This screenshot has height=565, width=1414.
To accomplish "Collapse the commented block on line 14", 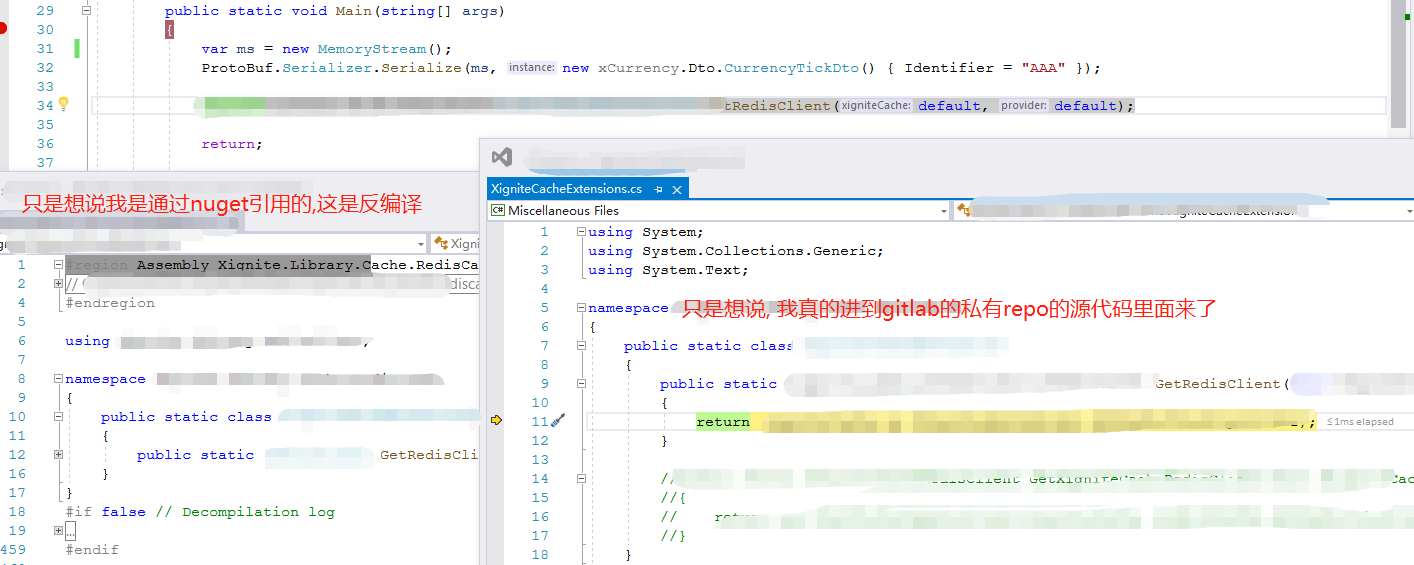I will (582, 479).
